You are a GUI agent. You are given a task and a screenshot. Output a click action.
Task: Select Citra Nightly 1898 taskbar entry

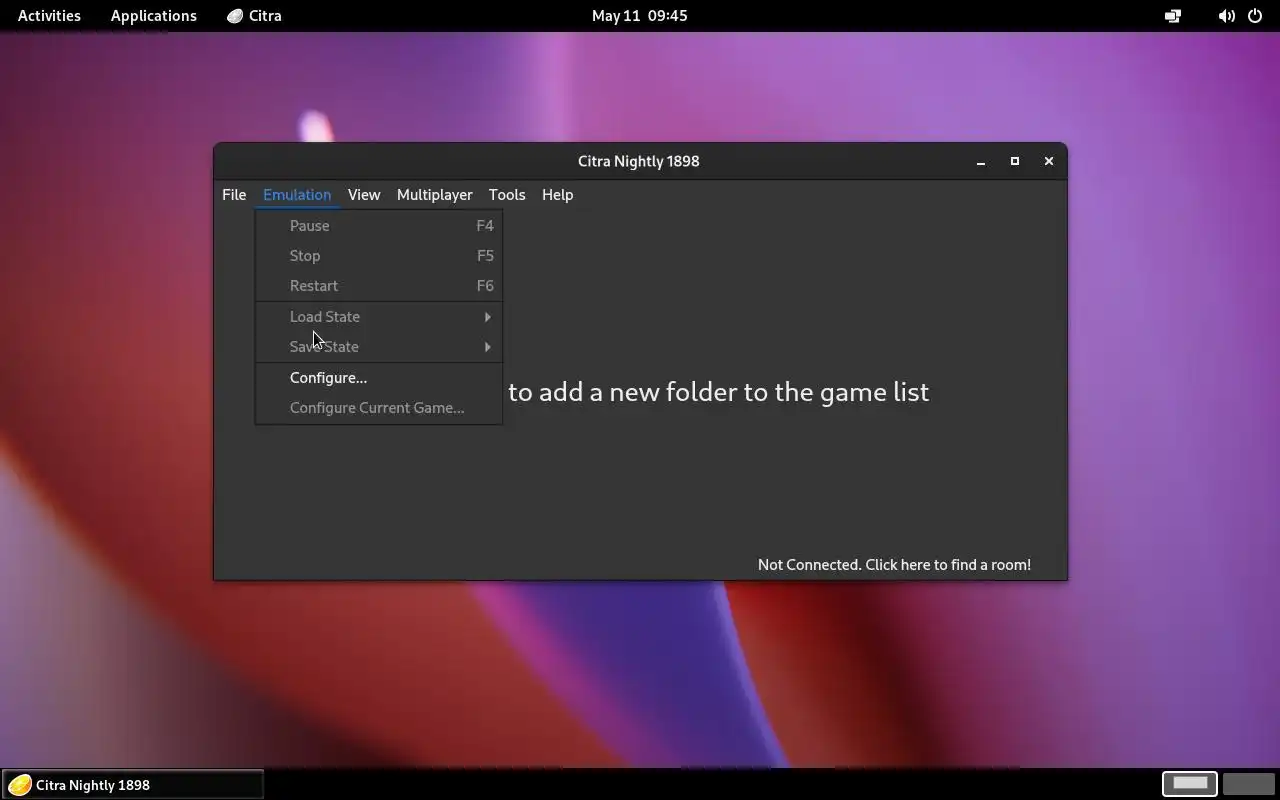click(133, 785)
